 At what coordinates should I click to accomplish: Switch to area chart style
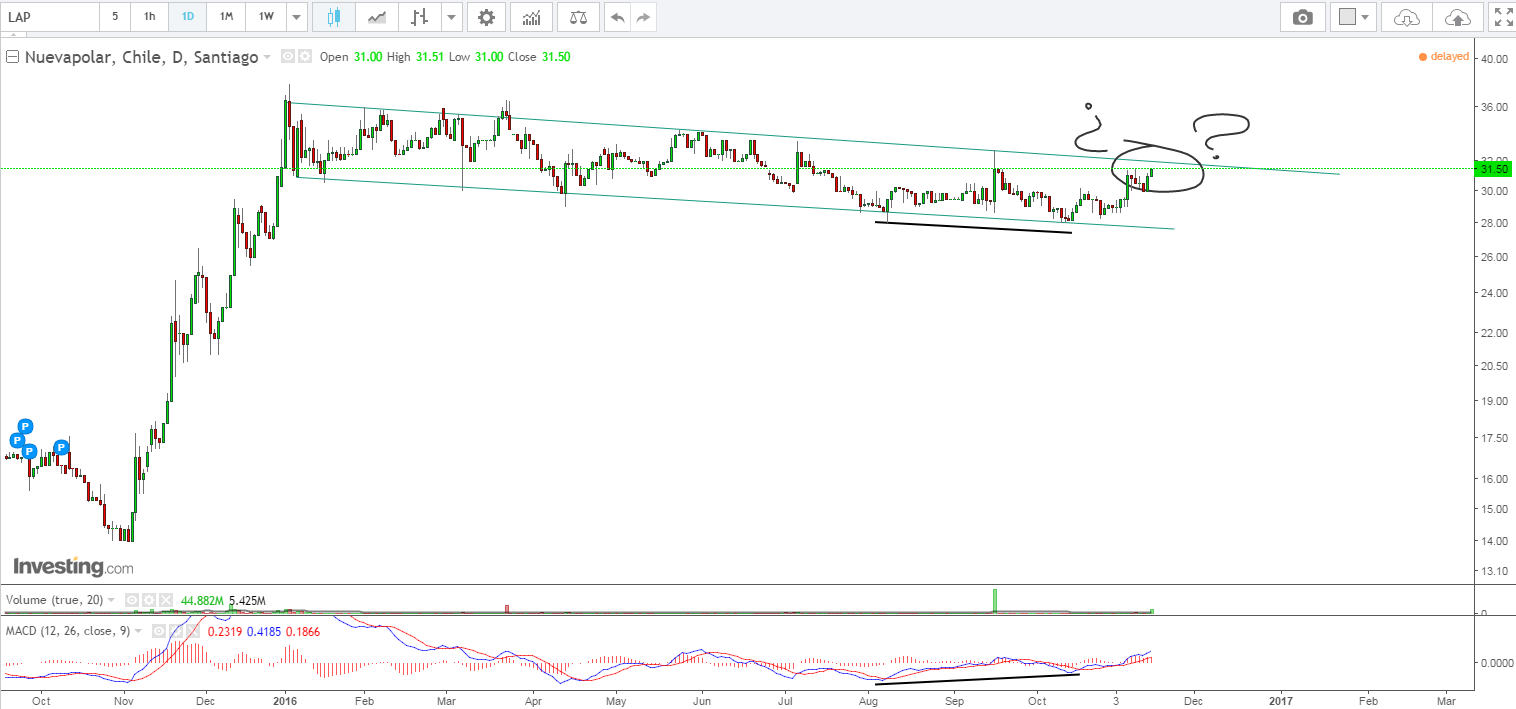[x=377, y=17]
